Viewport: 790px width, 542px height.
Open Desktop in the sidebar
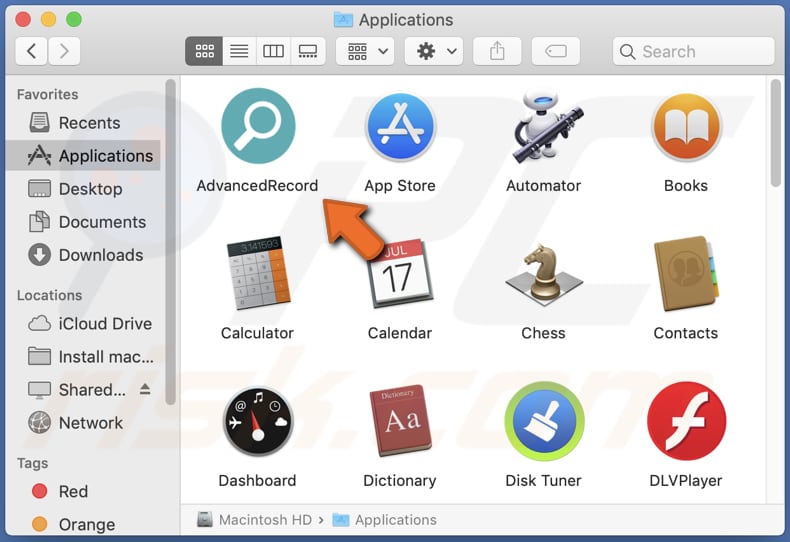tap(83, 189)
